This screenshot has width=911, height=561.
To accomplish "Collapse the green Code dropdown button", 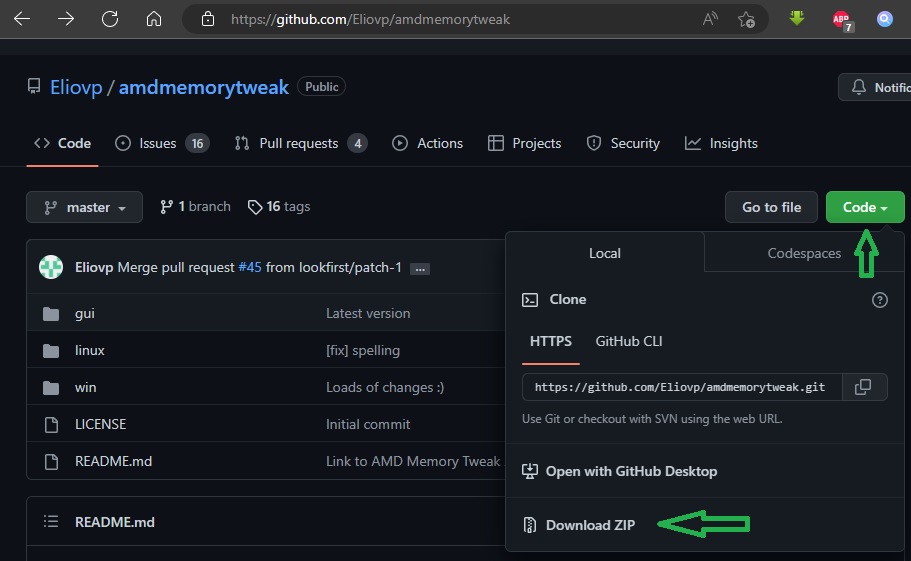I will (865, 207).
